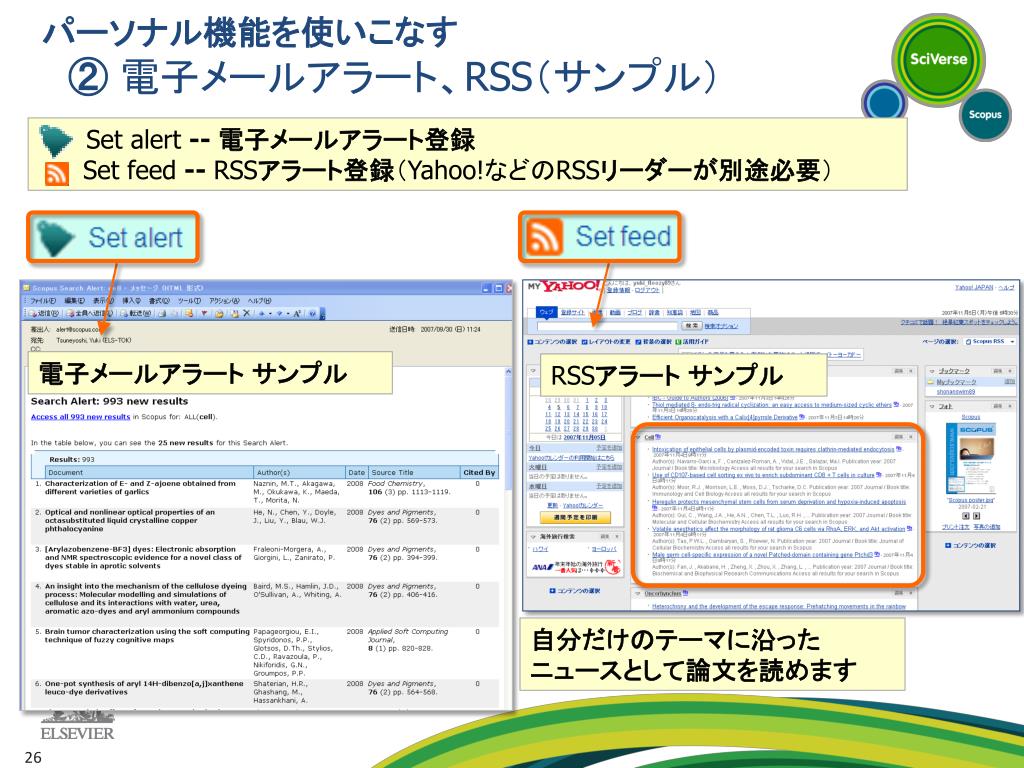Click the font size A icon in the mail toolbar

click(296, 313)
